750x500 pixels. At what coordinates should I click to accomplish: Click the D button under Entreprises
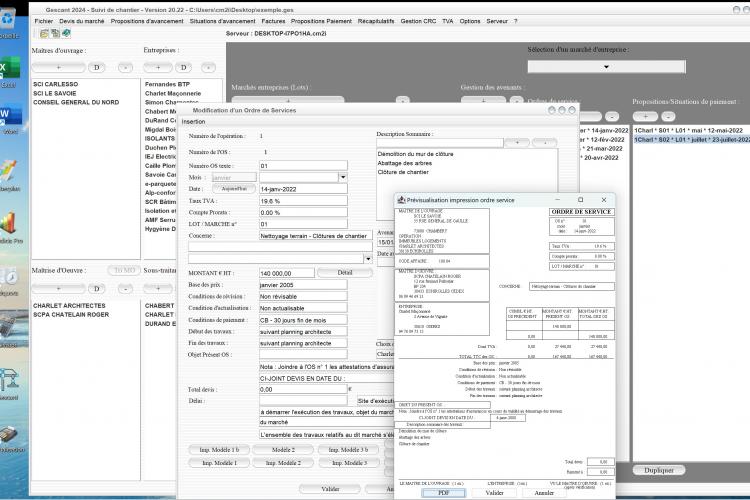(183, 67)
